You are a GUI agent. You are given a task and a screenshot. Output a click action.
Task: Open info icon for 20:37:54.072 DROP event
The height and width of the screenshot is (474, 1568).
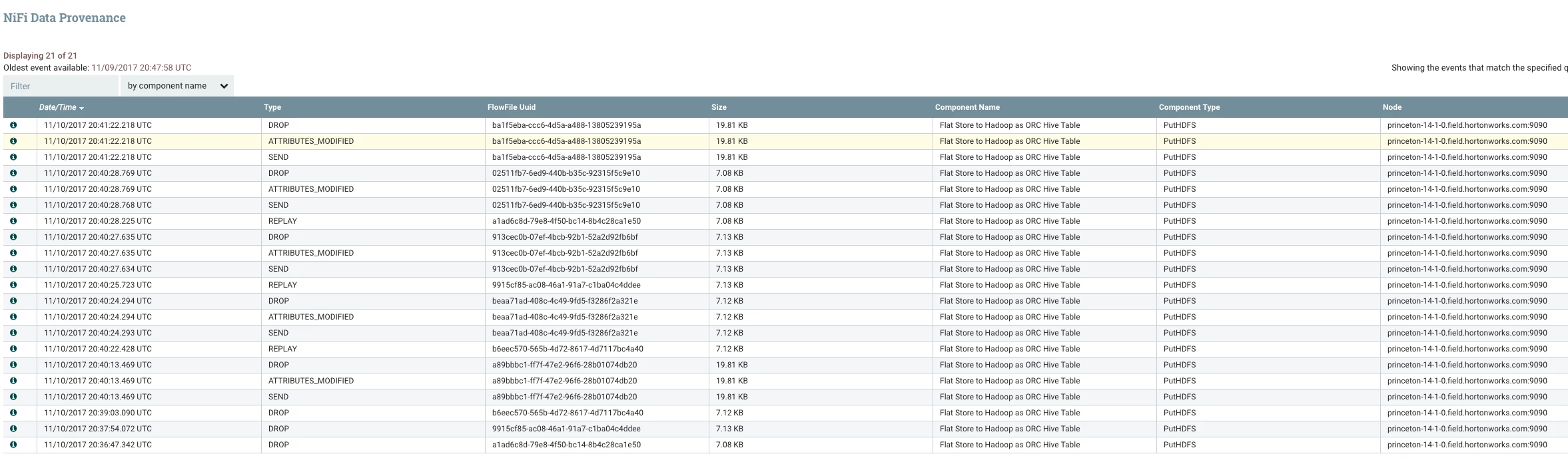(x=13, y=429)
